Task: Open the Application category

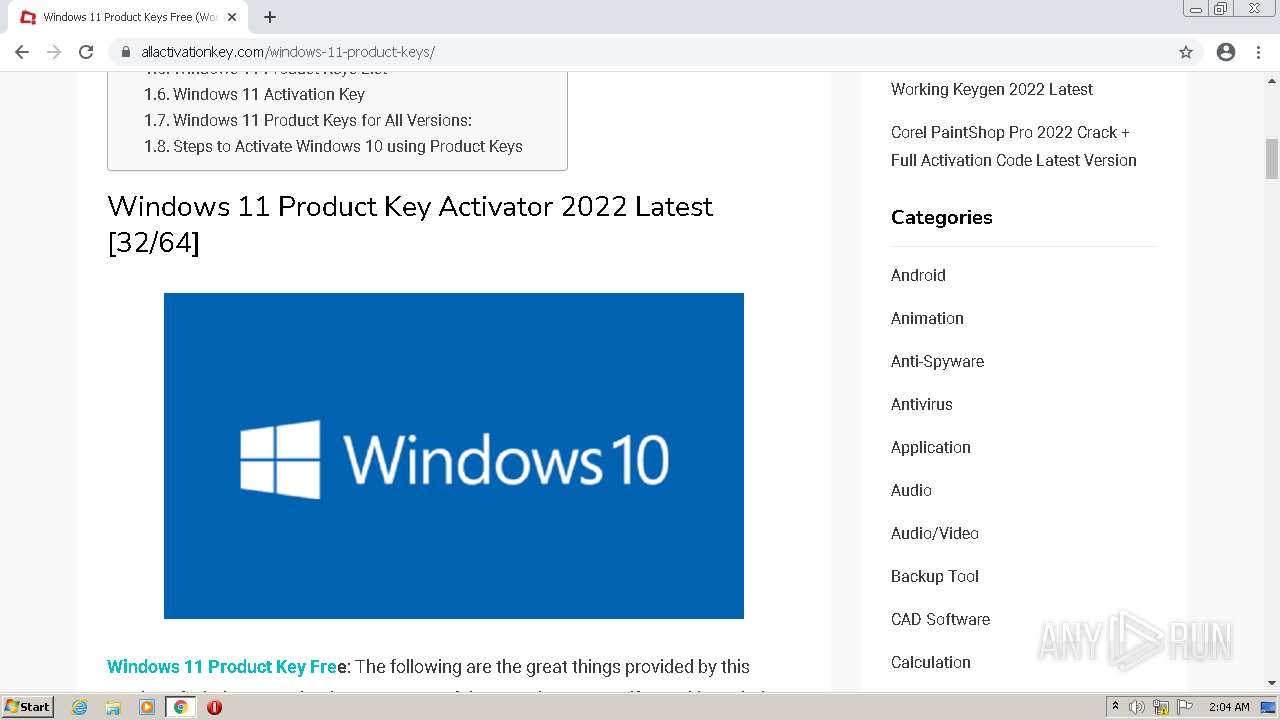Action: point(931,447)
